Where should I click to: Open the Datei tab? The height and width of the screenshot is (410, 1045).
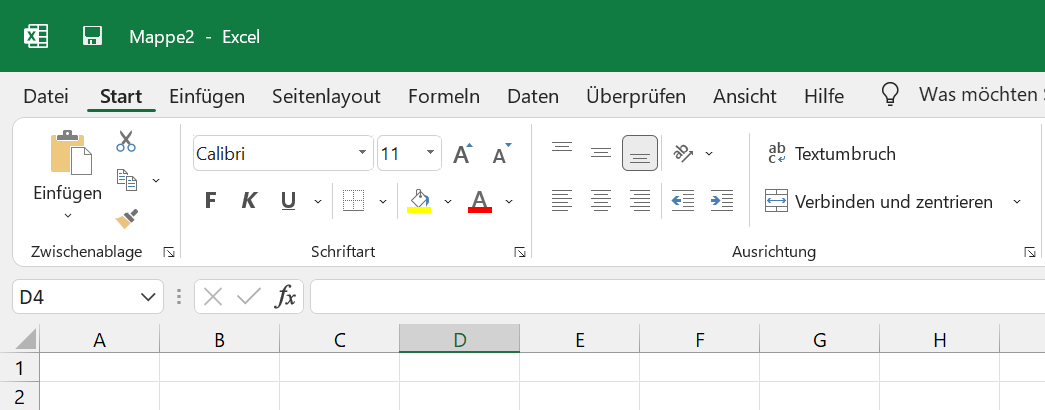[x=46, y=96]
